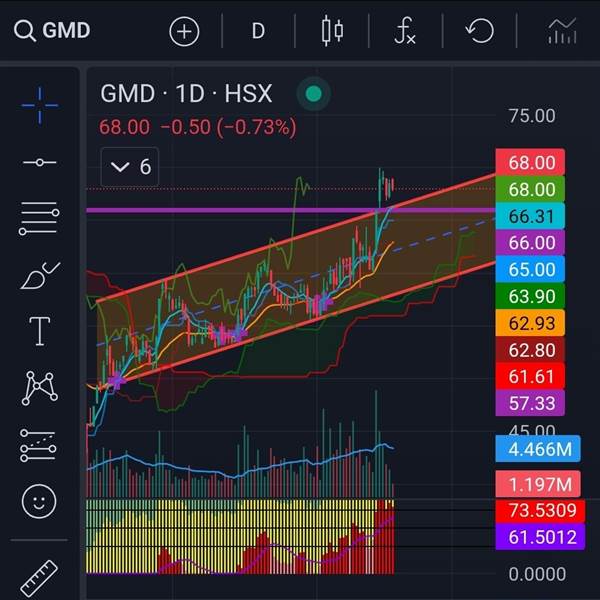The width and height of the screenshot is (600, 600).
Task: Click the 0.0000 indicator scale label
Action: (537, 574)
